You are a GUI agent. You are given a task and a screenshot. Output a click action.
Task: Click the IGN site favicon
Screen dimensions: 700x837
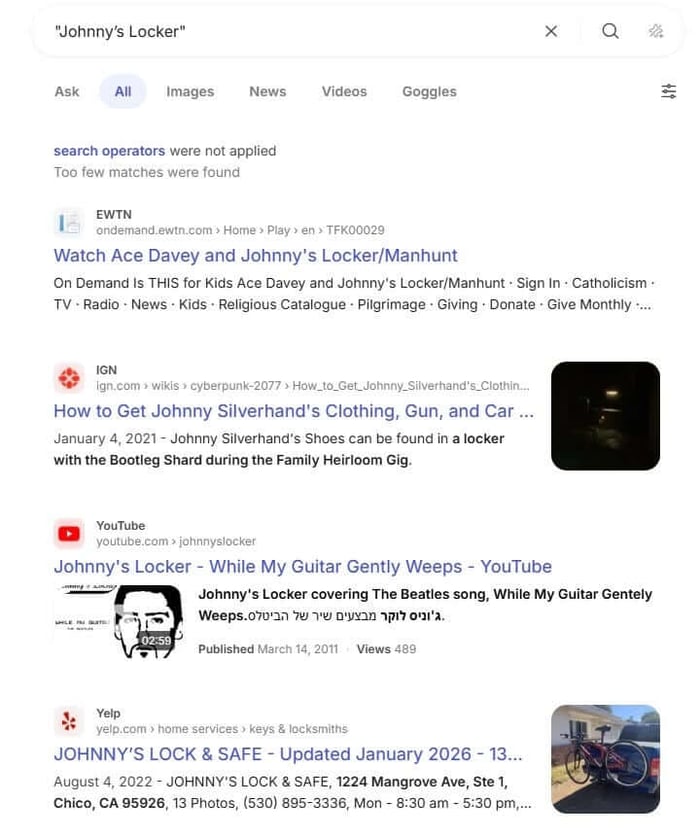(x=69, y=378)
